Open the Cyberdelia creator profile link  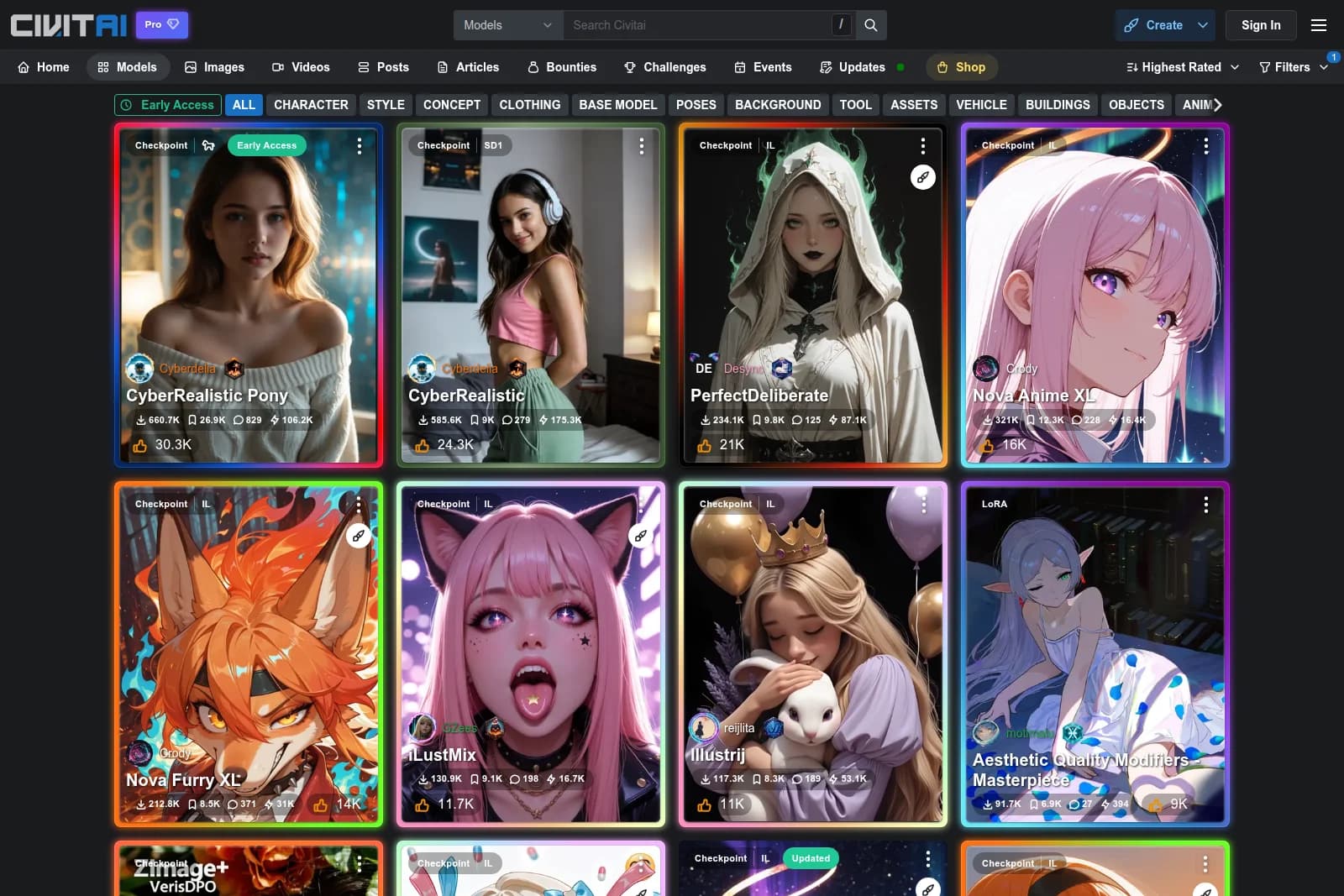point(186,369)
